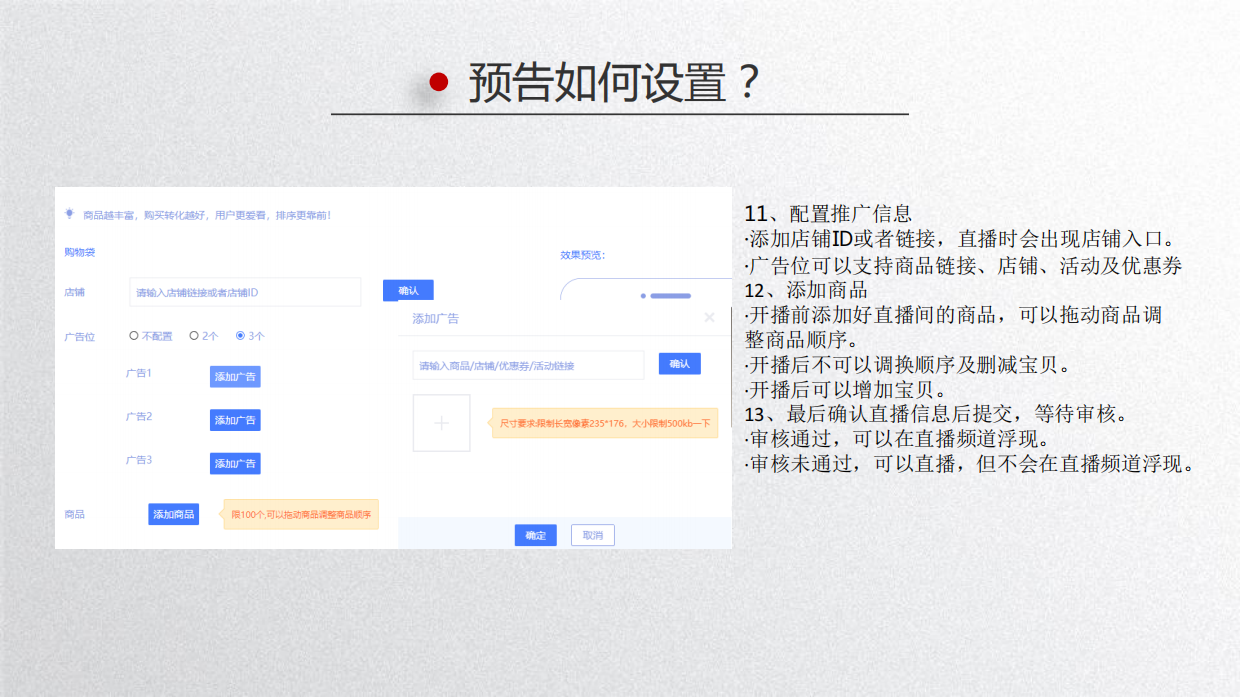The width and height of the screenshot is (1240, 697).
Task: Click the blue dot in 效果预览 area
Action: click(645, 295)
